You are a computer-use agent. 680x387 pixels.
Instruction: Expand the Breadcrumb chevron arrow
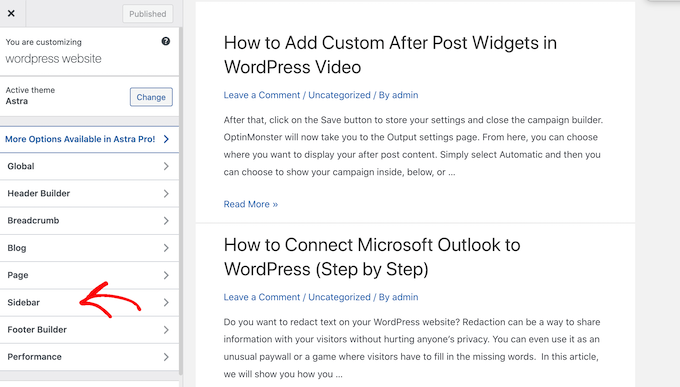(166, 221)
